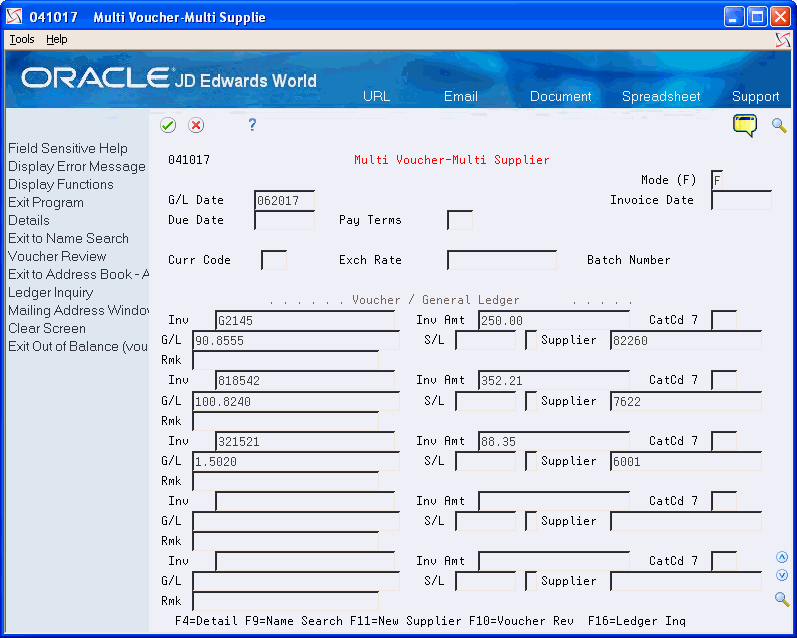
Task: Click the scroll down arrow icon
Action: click(x=782, y=575)
